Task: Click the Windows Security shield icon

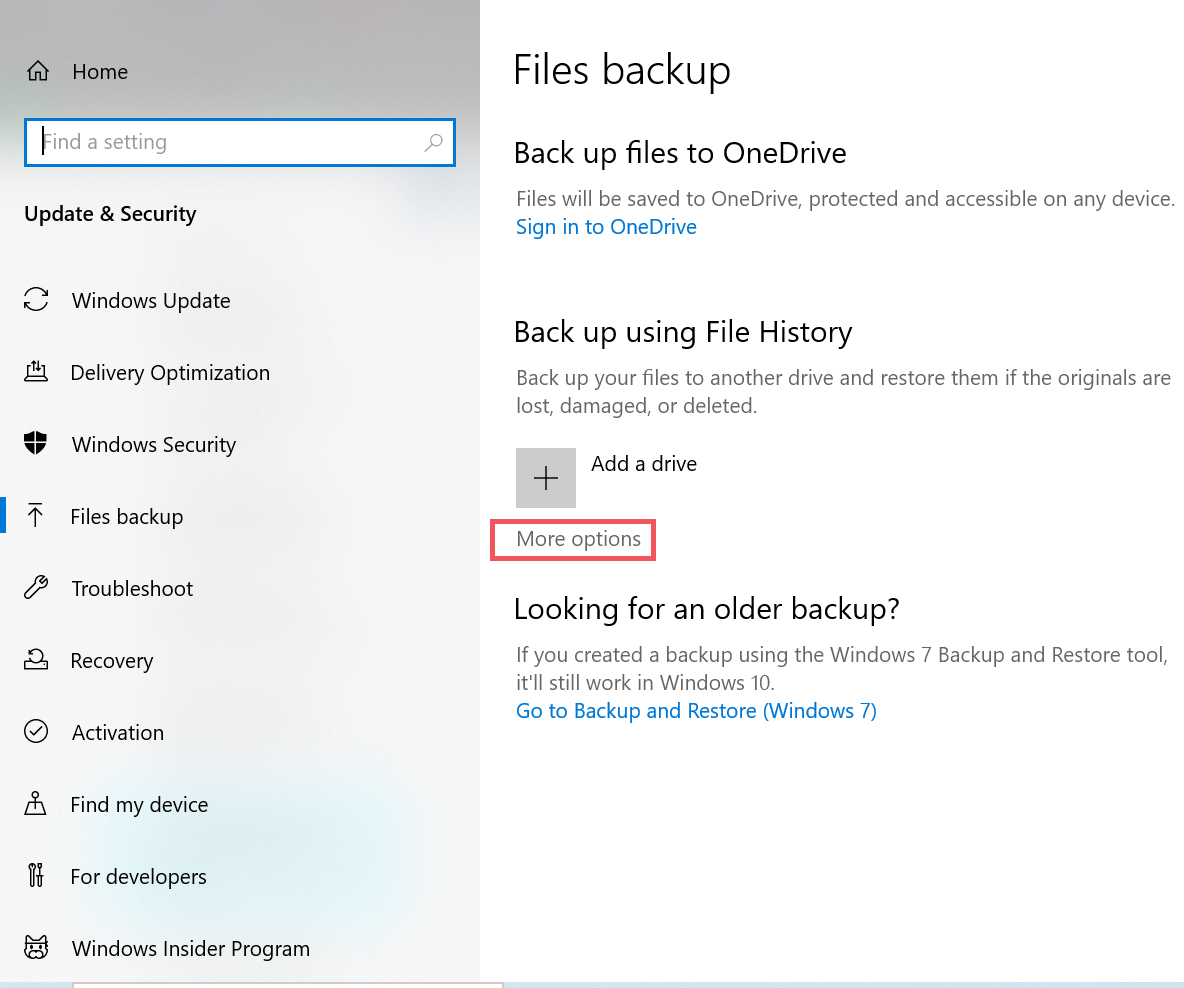Action: pos(35,443)
